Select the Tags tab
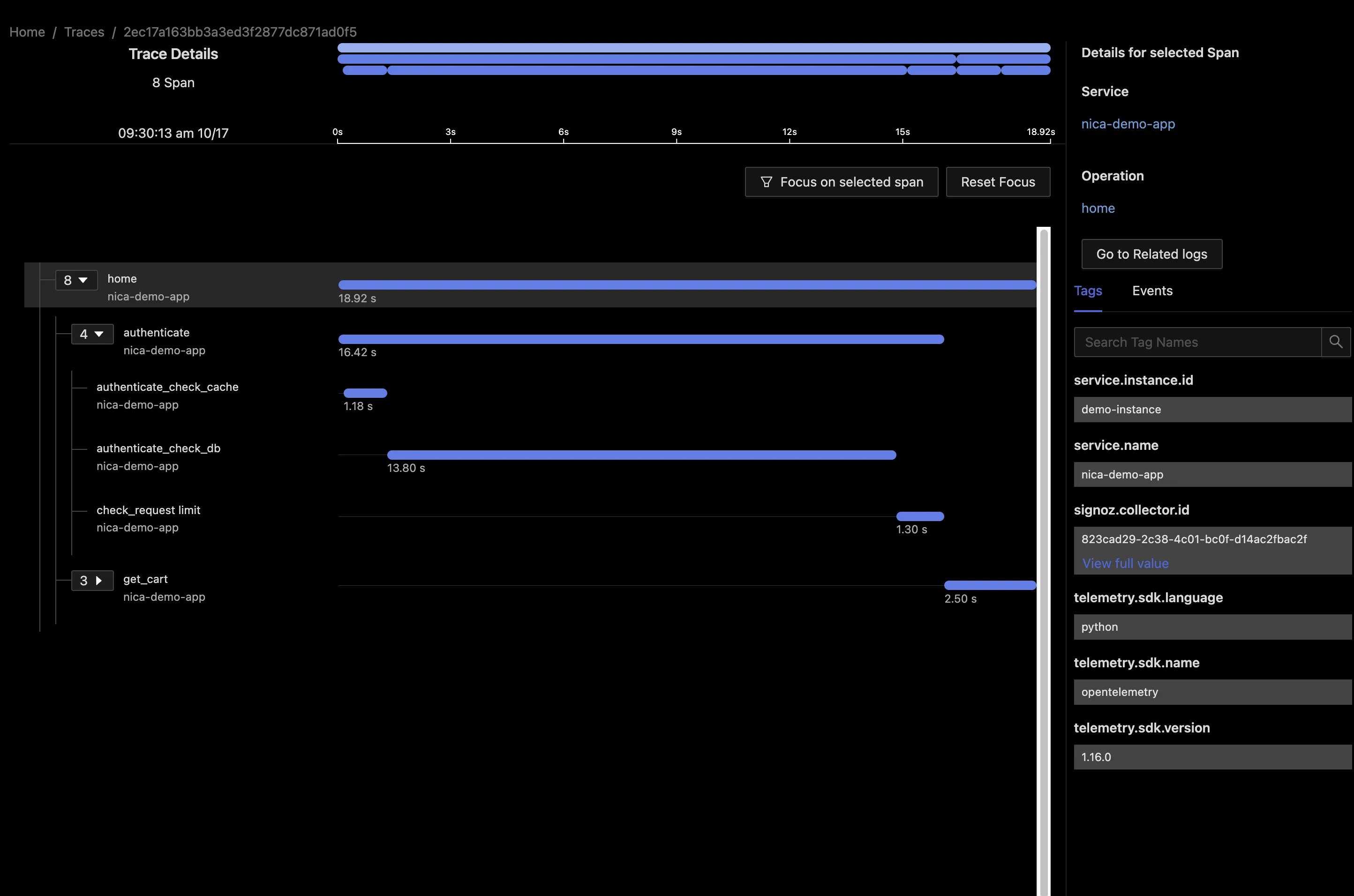The height and width of the screenshot is (896, 1354). tap(1088, 291)
